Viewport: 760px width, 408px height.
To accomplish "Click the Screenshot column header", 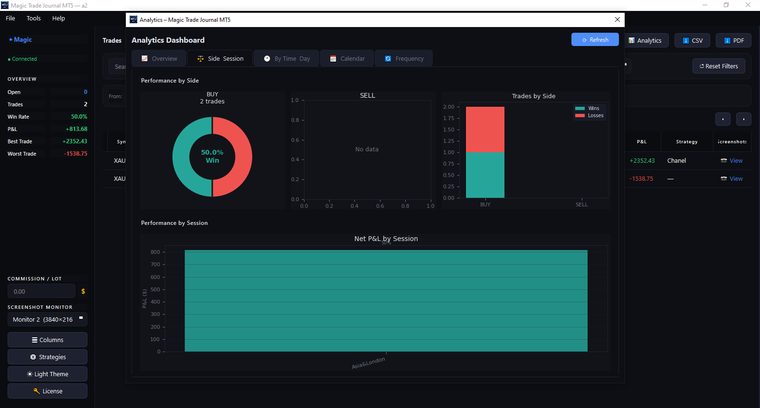I will click(732, 142).
